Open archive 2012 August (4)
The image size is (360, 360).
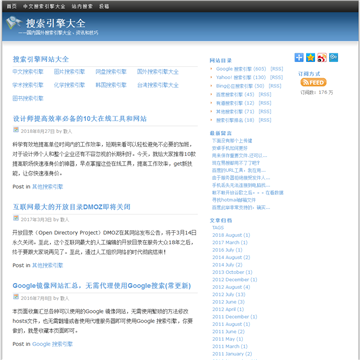pyautogui.click(x=231, y=287)
